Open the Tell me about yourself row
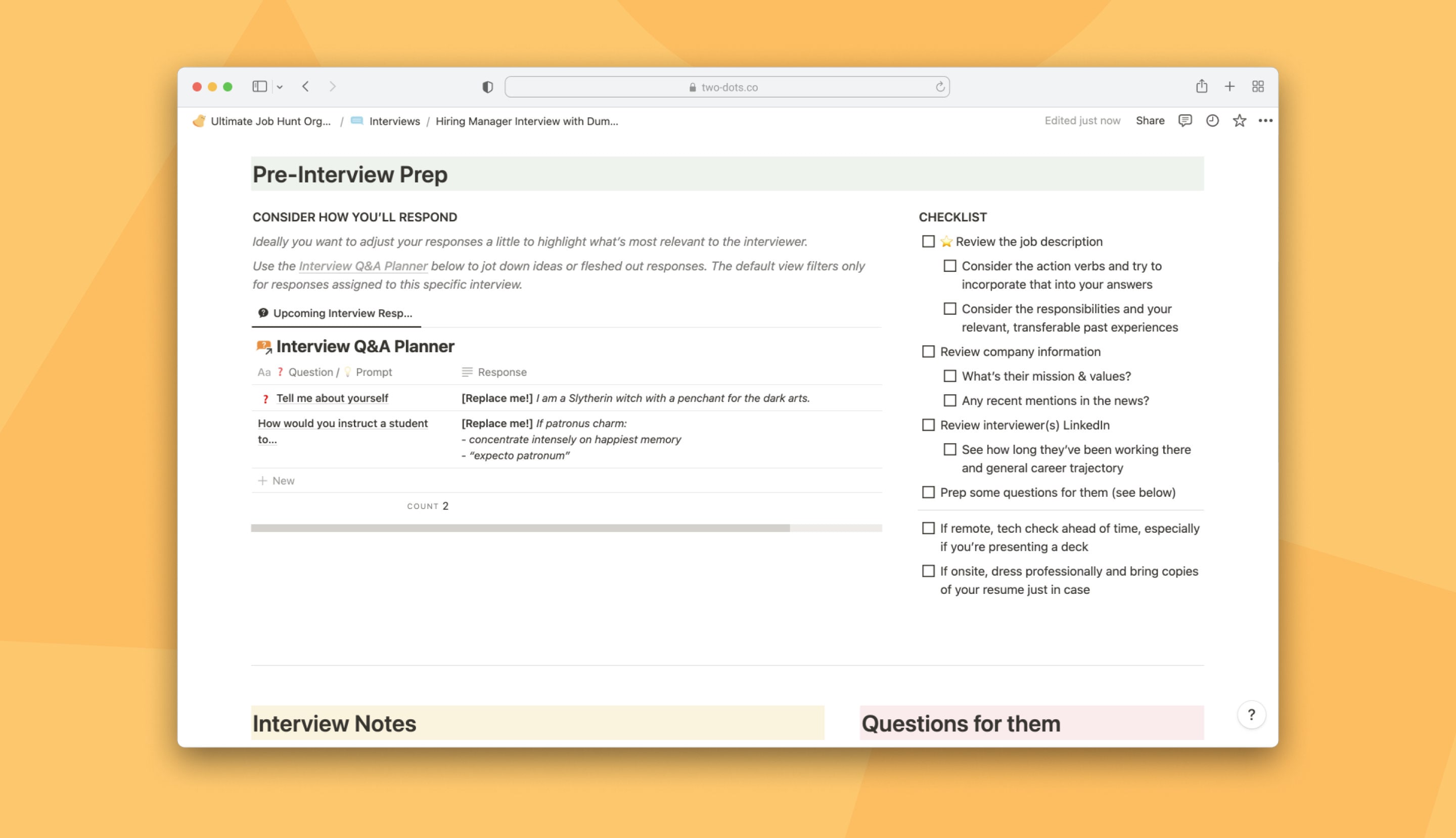Image resolution: width=1456 pixels, height=838 pixels. [x=332, y=398]
